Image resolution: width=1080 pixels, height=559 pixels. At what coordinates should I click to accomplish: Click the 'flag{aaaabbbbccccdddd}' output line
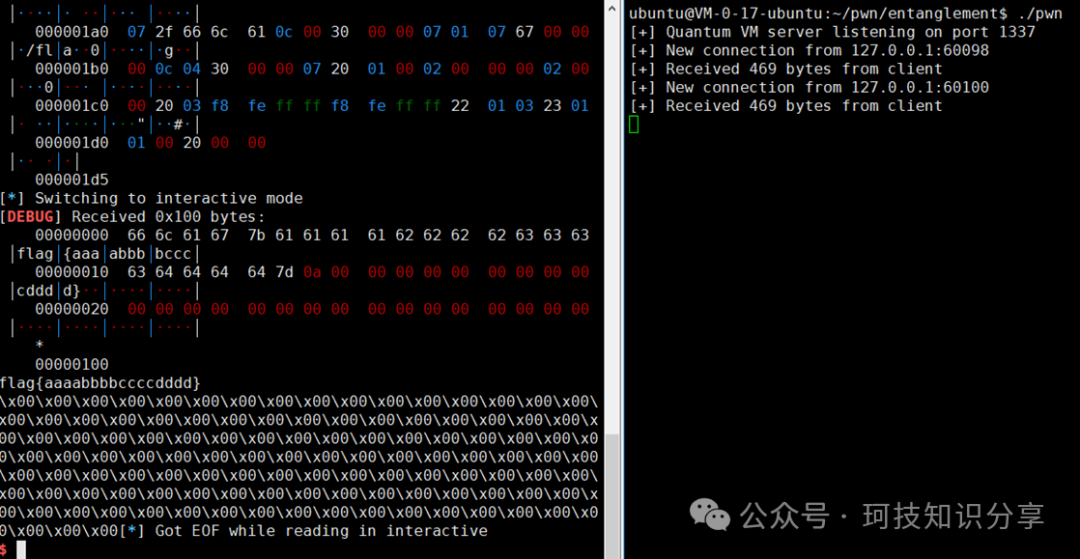click(101, 383)
